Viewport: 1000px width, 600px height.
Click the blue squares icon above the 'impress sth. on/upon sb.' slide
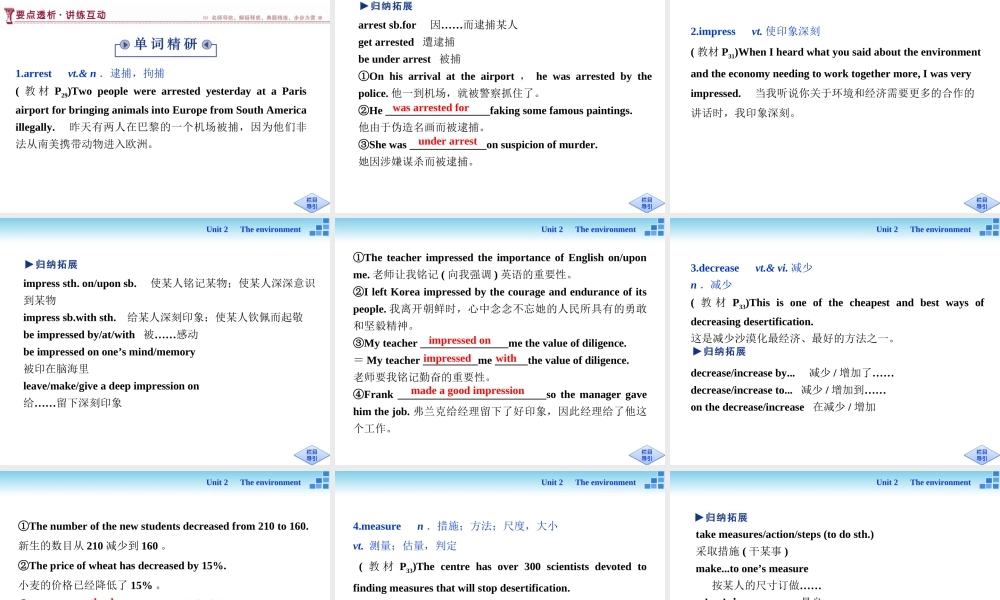(x=320, y=228)
